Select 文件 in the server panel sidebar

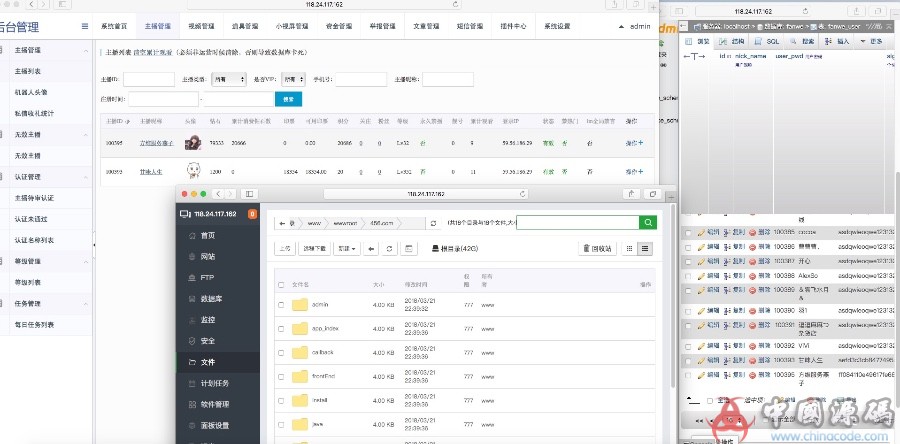point(218,362)
